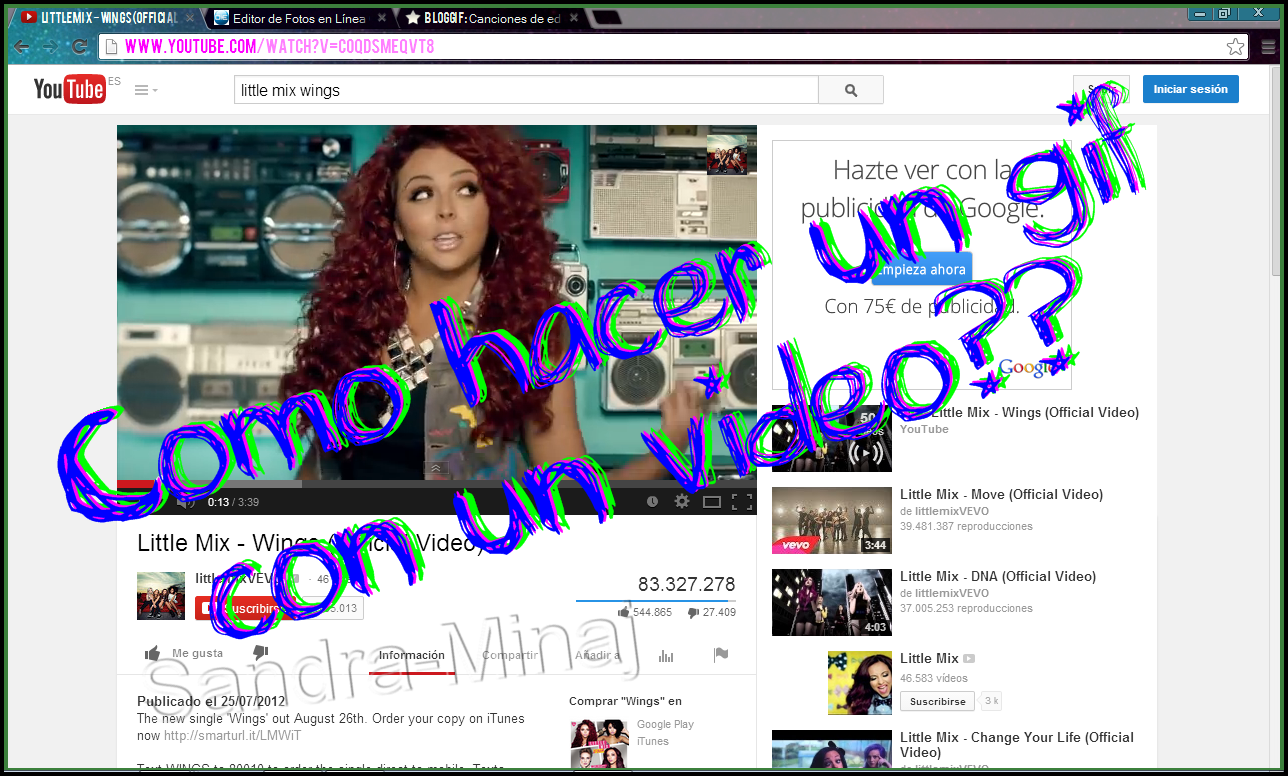This screenshot has width=1288, height=776.
Task: Click the thumbs-down dislike icon
Action: click(261, 653)
